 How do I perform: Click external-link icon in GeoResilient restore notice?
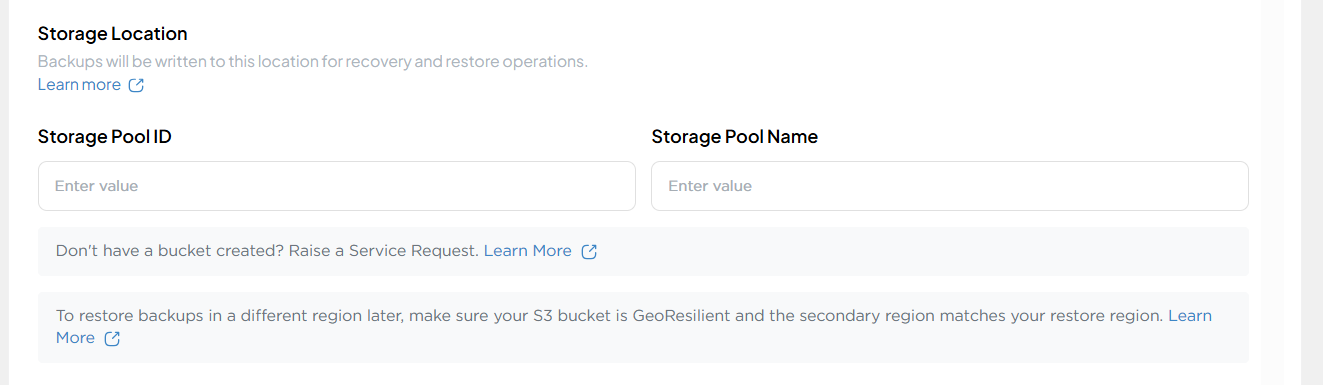[x=113, y=339]
